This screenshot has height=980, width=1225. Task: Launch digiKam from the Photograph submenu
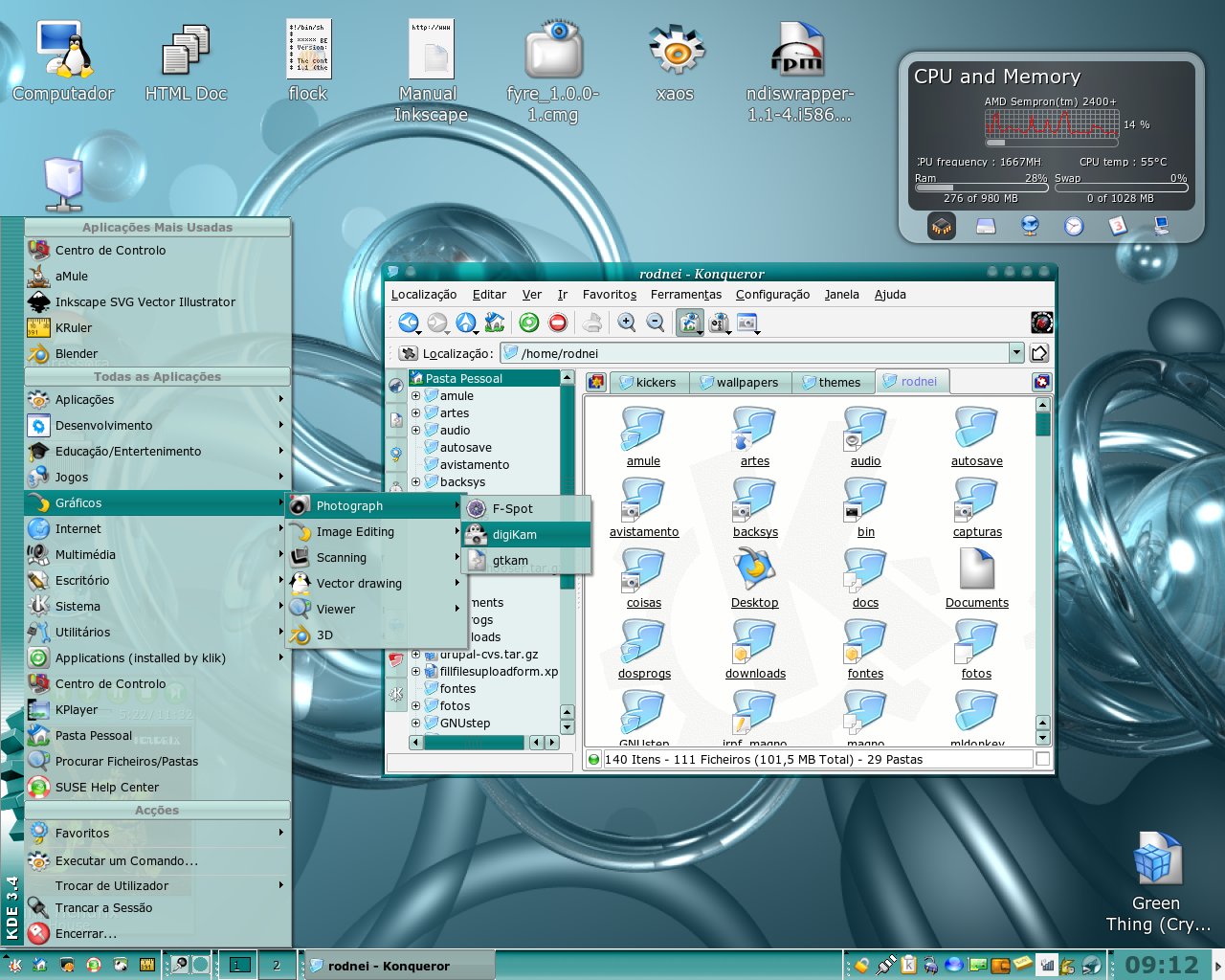[x=526, y=535]
